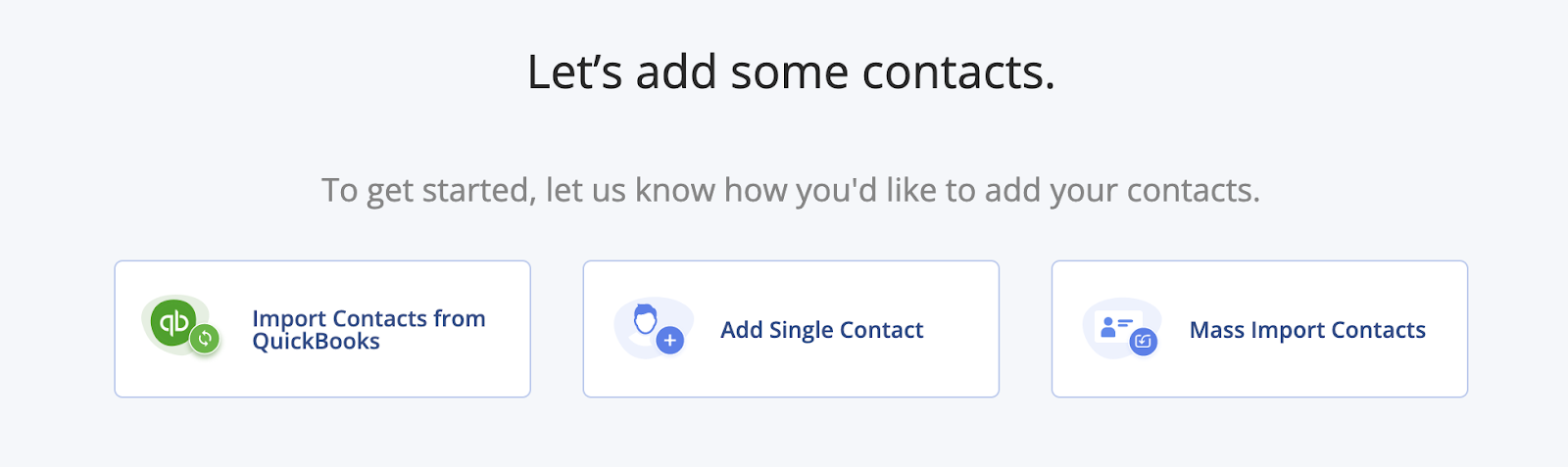Click the 'Let's add some contacts.' heading
This screenshot has width=1568, height=467.
791,72
